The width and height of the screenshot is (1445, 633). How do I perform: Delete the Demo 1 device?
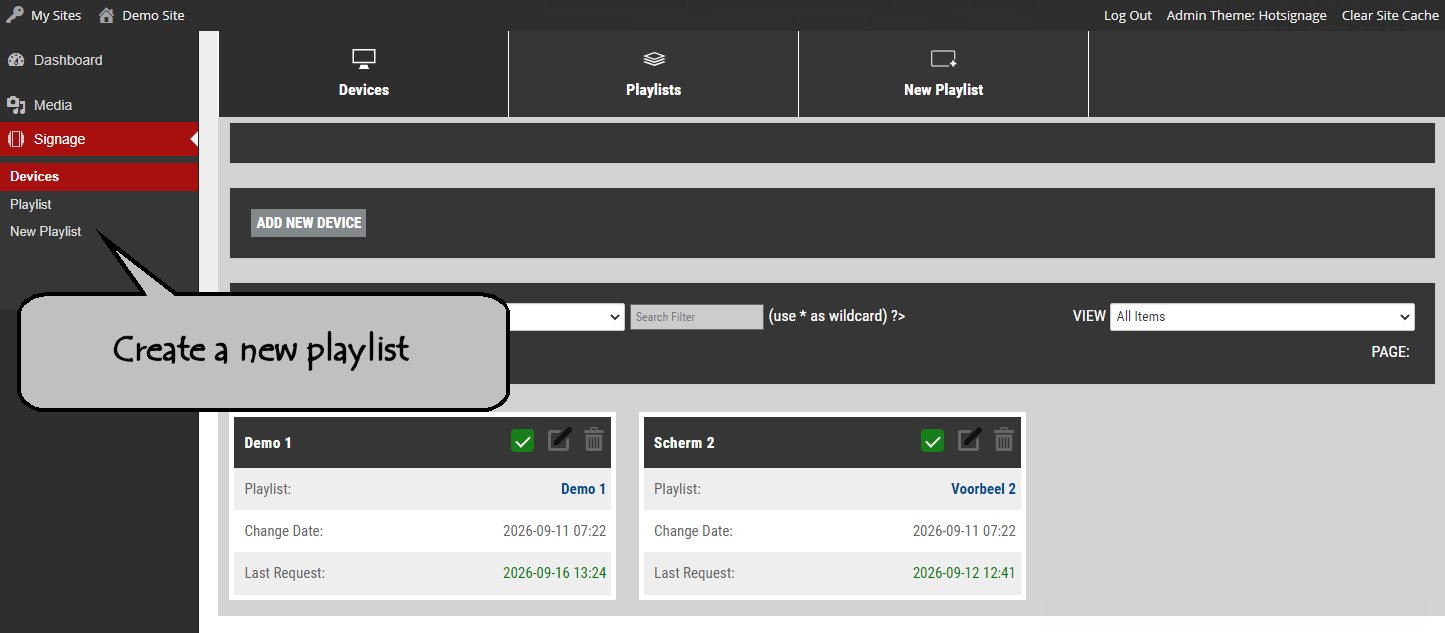[x=594, y=440]
